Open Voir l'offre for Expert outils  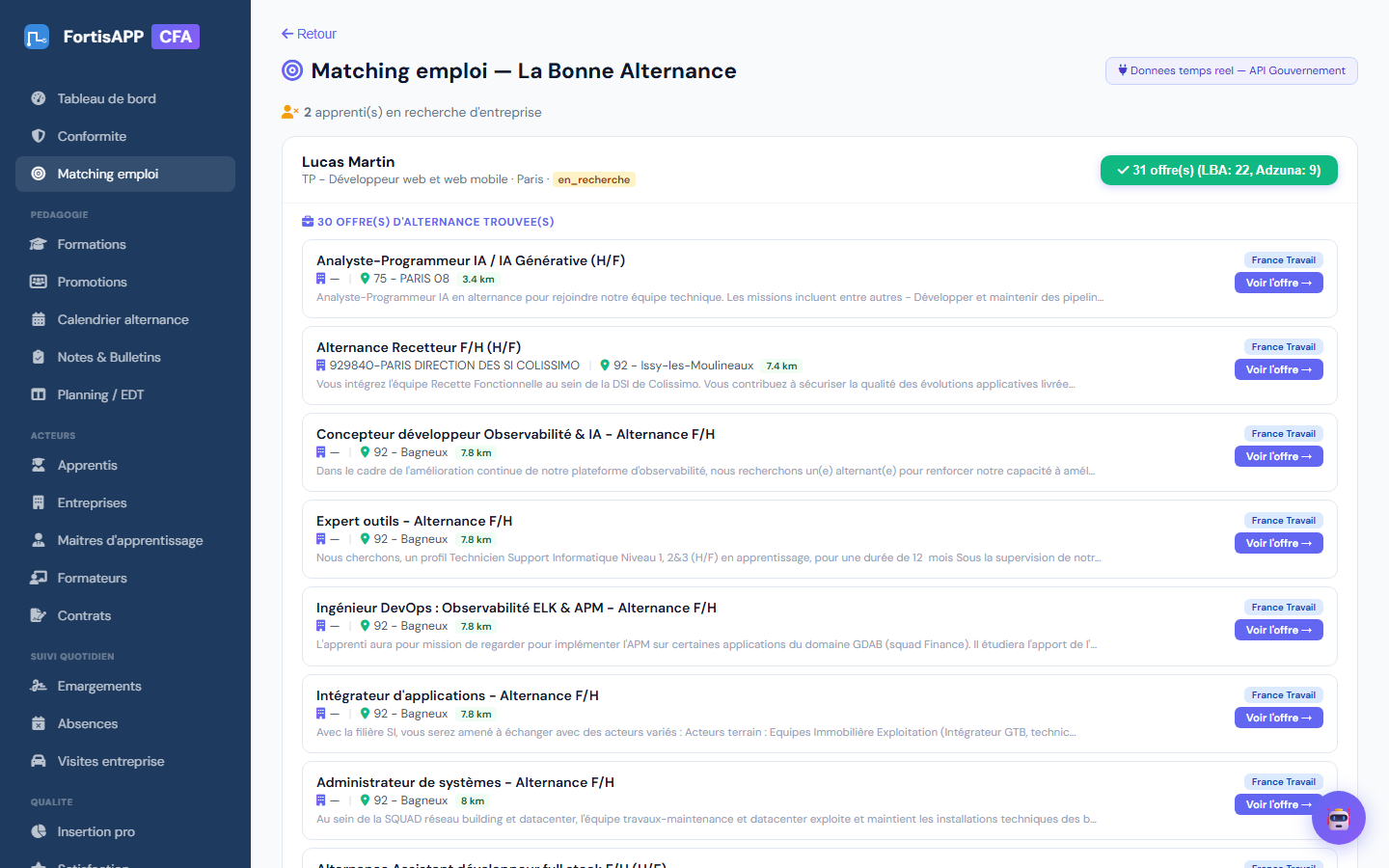tap(1279, 543)
